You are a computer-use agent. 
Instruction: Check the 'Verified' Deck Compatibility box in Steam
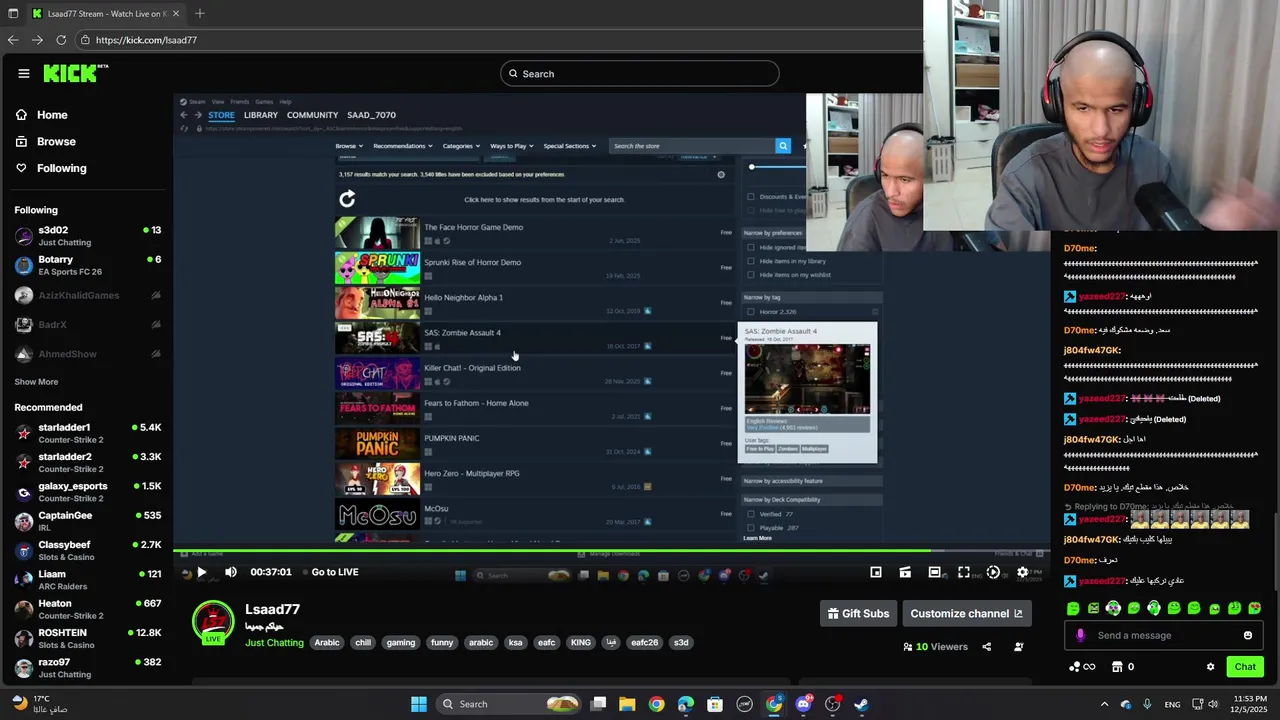751,514
